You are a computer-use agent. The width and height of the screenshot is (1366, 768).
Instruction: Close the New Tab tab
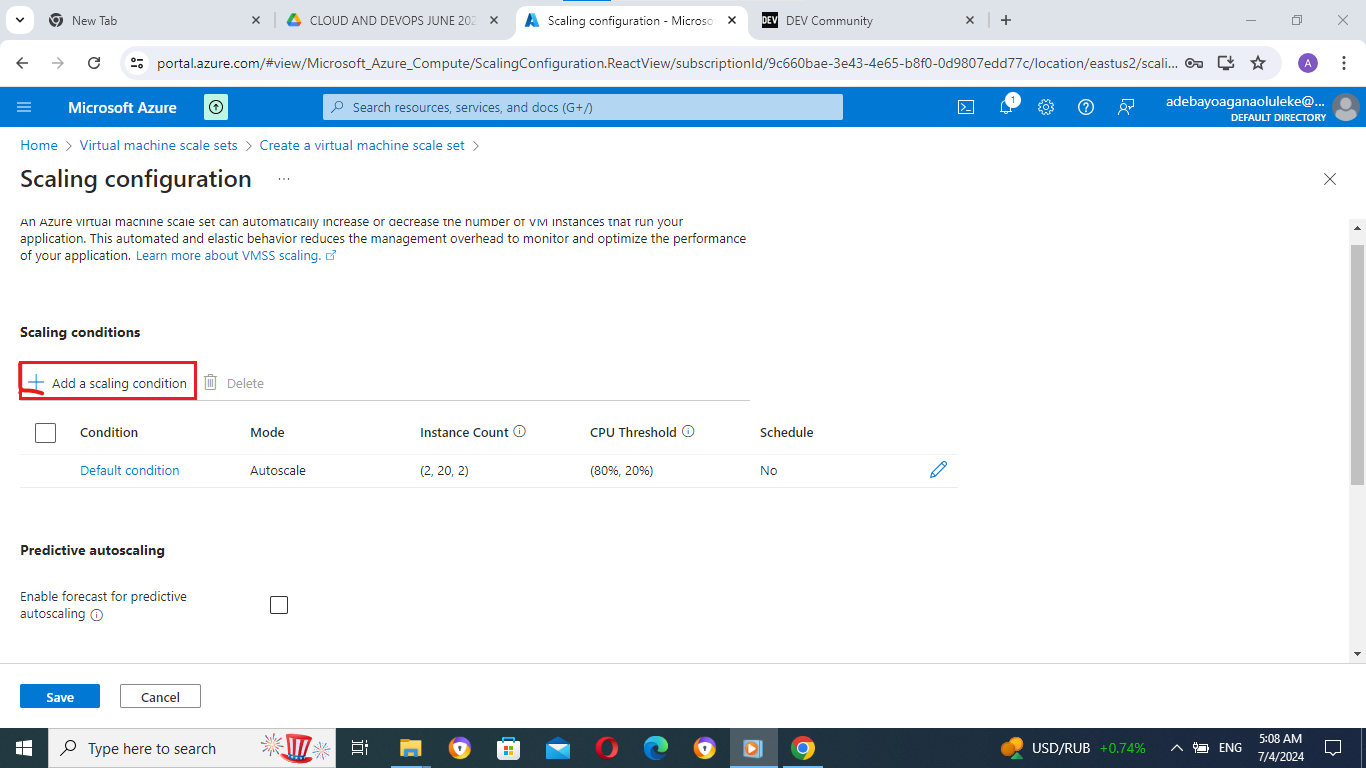256,20
